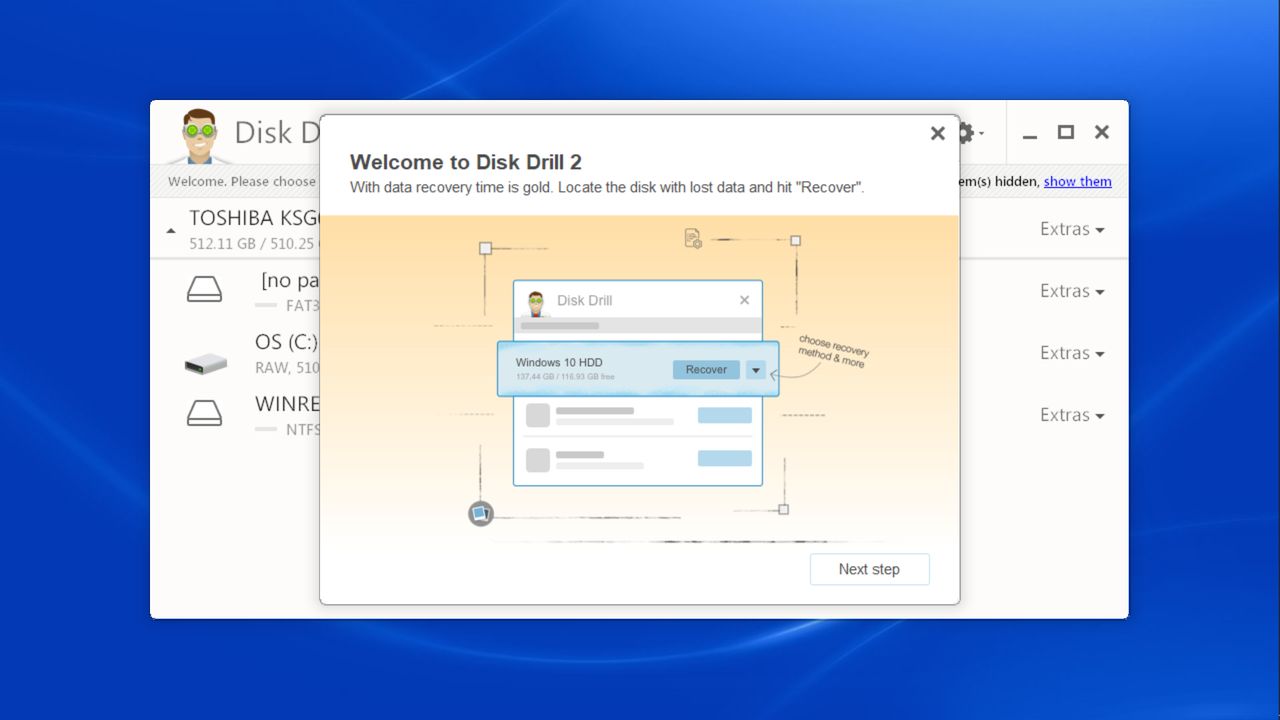Viewport: 1280px width, 720px height.
Task: Open Extras dropdown for no partition row
Action: [1072, 291]
